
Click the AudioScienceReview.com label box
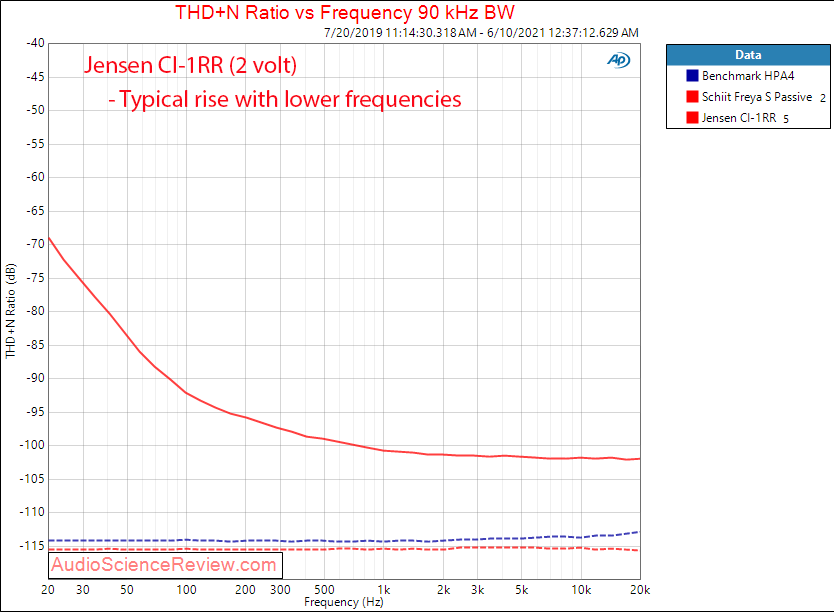click(x=165, y=565)
